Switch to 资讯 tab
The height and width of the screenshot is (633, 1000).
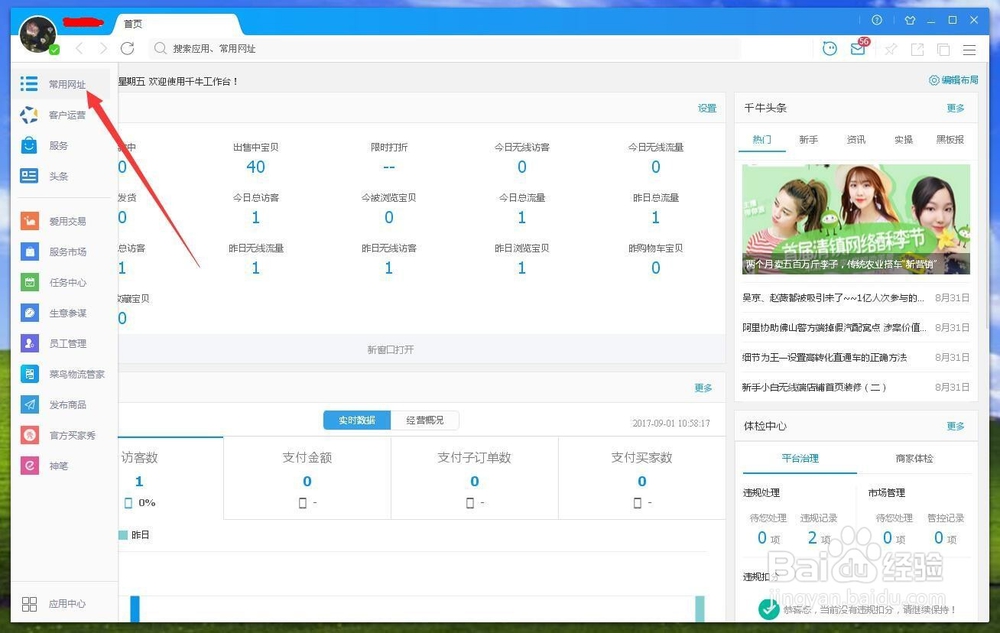(856, 139)
